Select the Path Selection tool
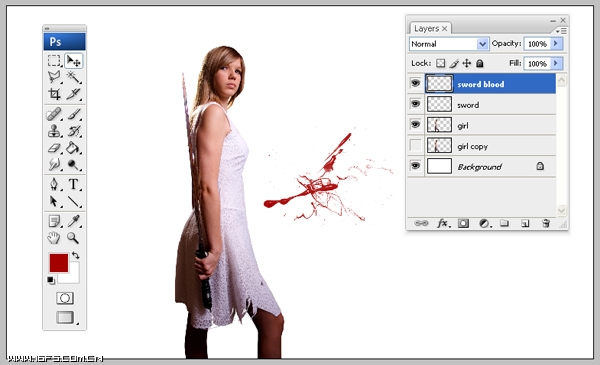Screen dimensions: 600x365 point(54,201)
